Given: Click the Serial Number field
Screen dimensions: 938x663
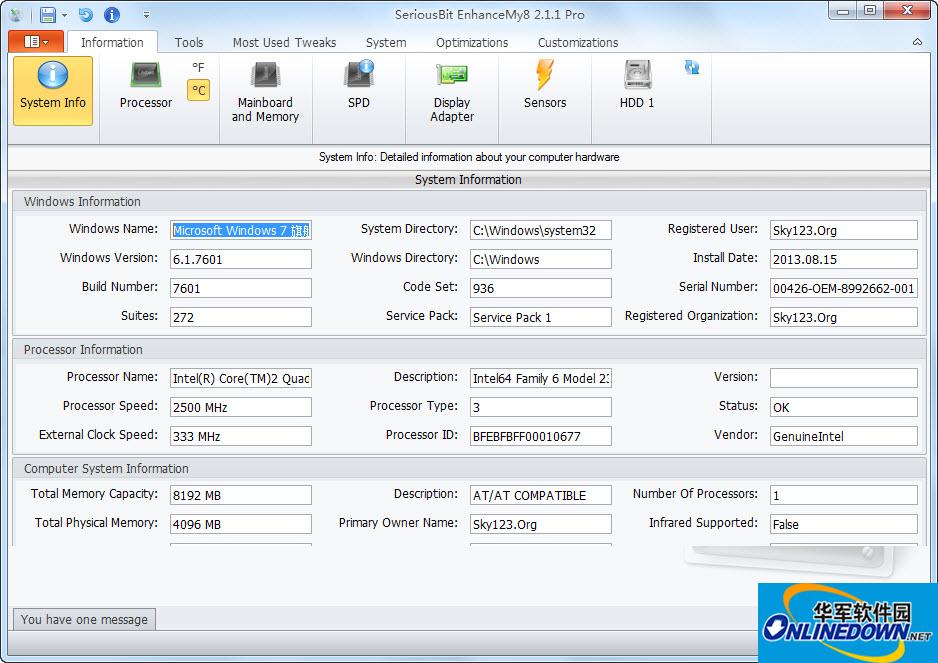Looking at the screenshot, I should point(843,288).
